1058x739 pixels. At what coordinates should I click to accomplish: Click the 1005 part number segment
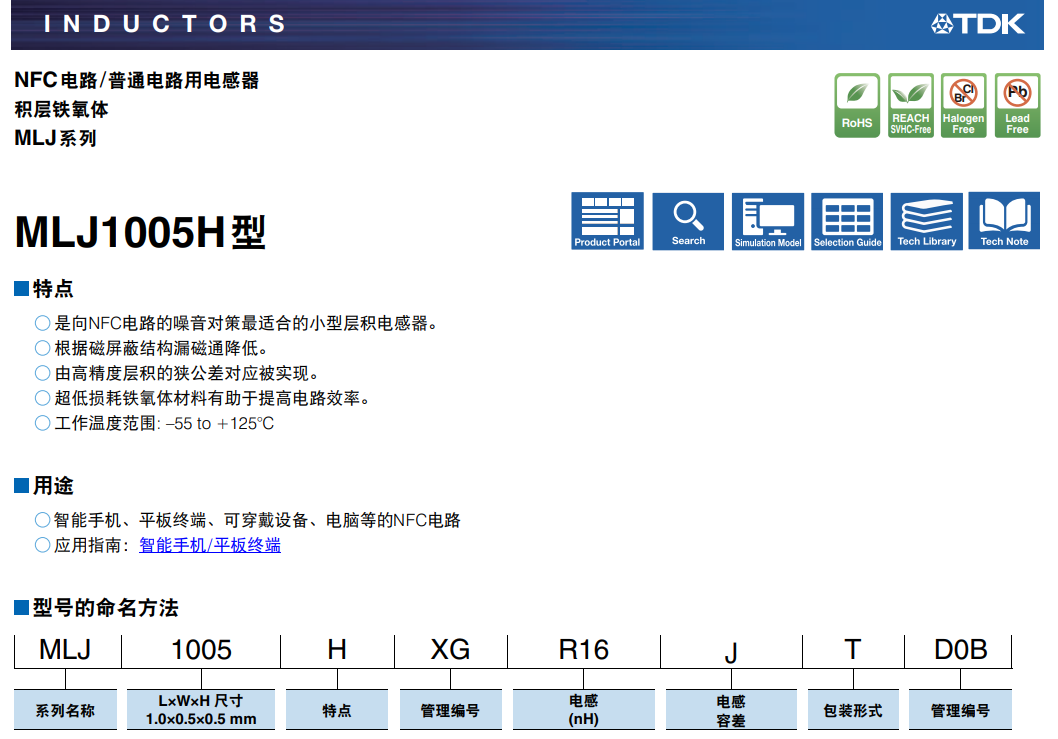point(201,650)
